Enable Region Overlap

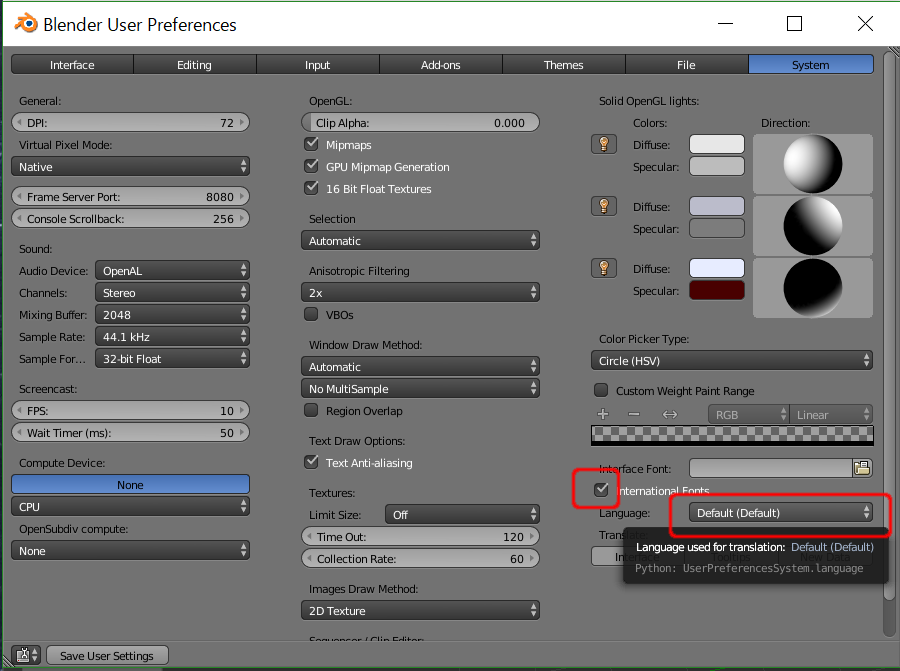pyautogui.click(x=311, y=410)
